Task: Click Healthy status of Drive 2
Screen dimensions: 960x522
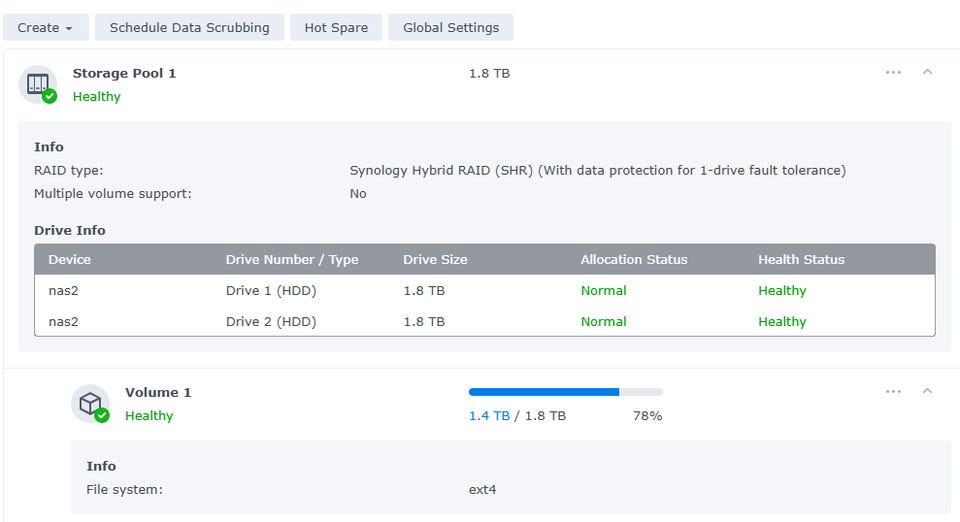Action: 782,321
